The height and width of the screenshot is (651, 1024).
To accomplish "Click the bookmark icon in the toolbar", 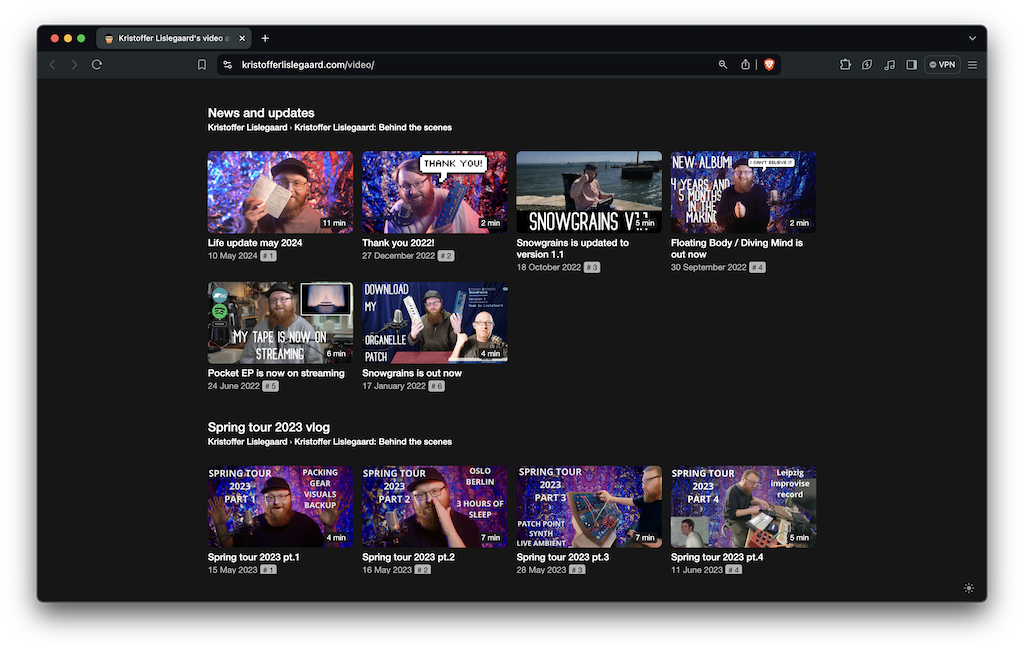I will 202,64.
